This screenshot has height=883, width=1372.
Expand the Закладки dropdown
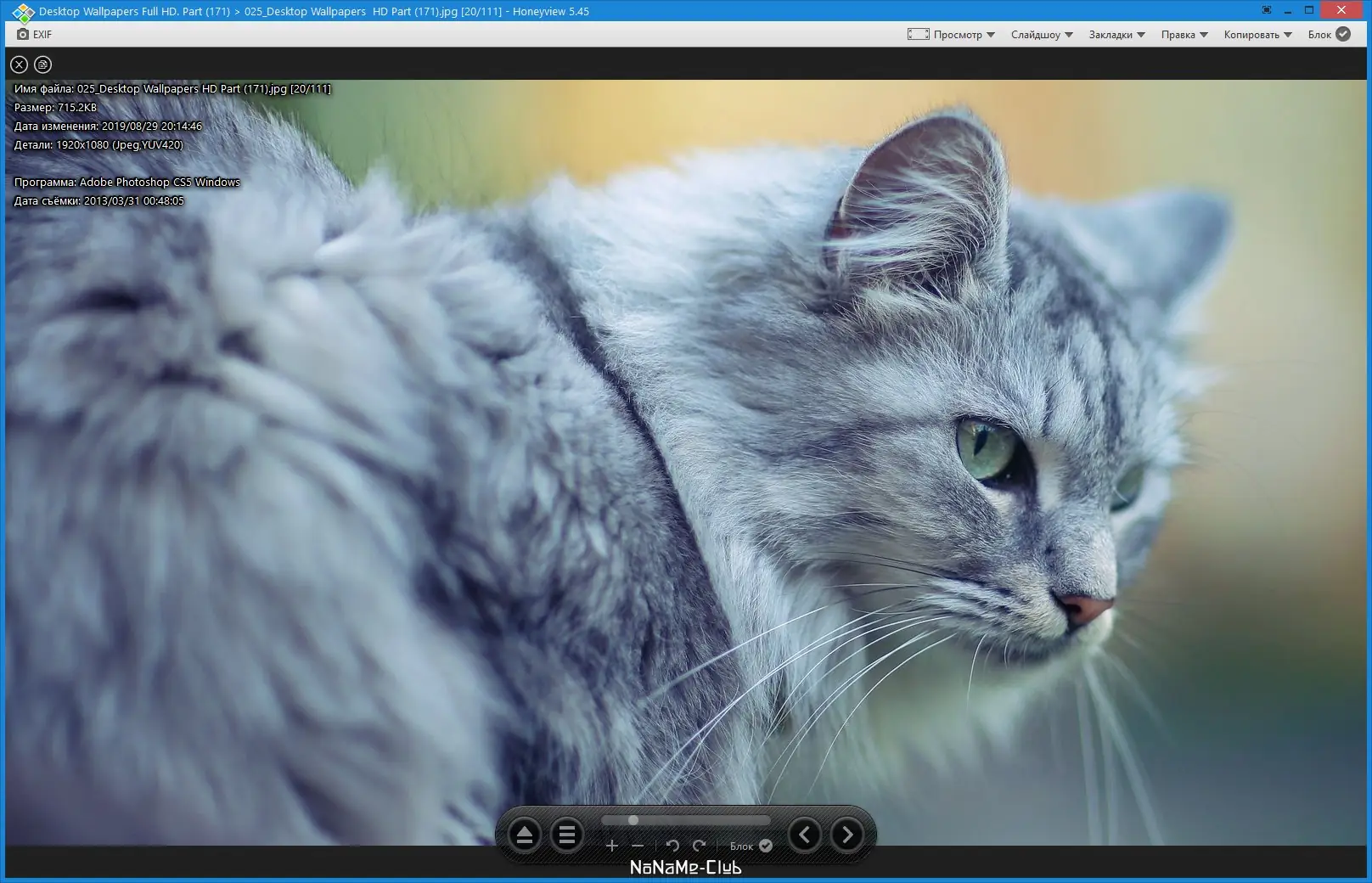(1116, 35)
